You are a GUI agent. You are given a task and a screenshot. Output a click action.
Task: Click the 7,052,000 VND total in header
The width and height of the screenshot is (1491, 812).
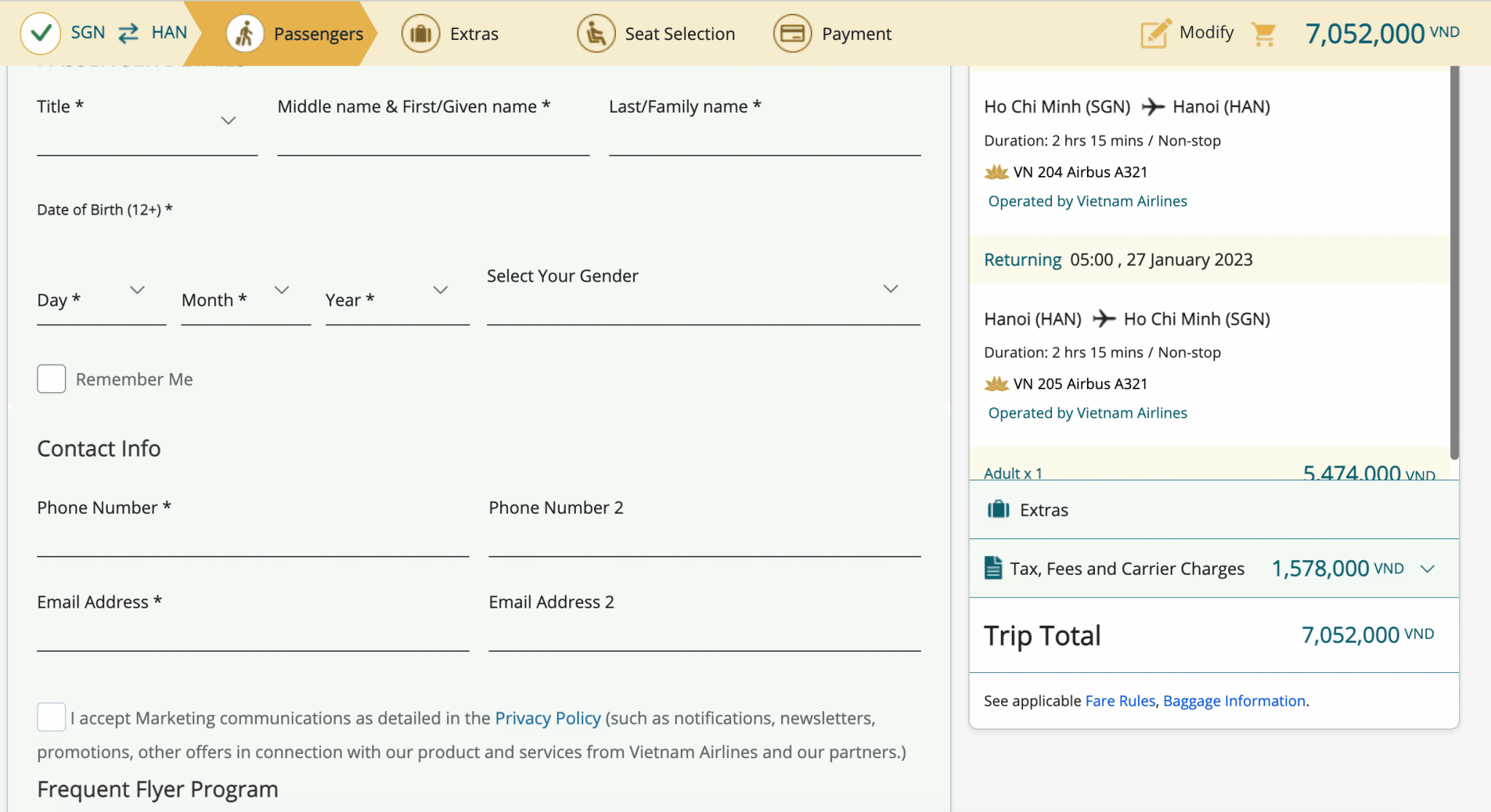(1382, 33)
